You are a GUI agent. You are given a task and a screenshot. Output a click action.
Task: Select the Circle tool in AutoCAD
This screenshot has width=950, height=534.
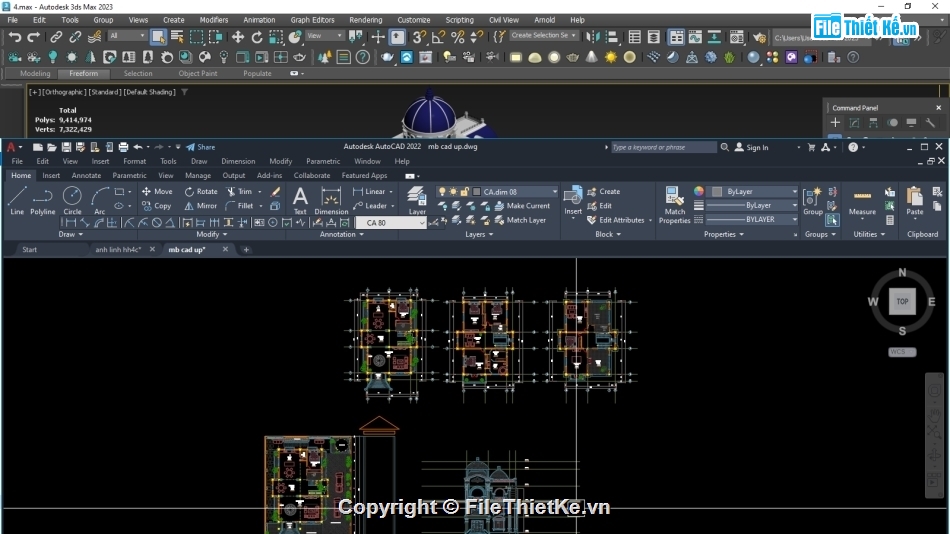pos(72,201)
